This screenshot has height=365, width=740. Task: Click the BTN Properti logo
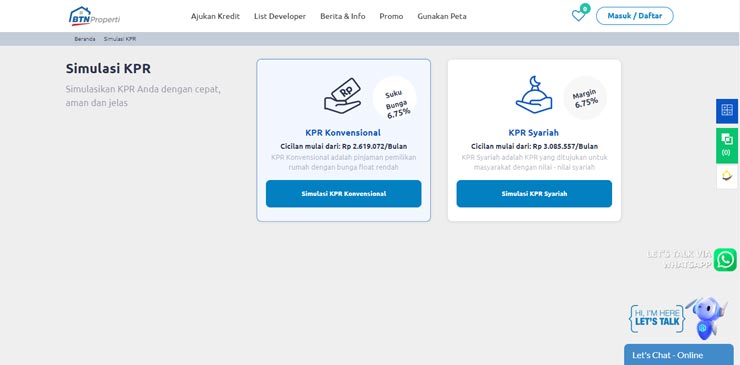click(94, 16)
